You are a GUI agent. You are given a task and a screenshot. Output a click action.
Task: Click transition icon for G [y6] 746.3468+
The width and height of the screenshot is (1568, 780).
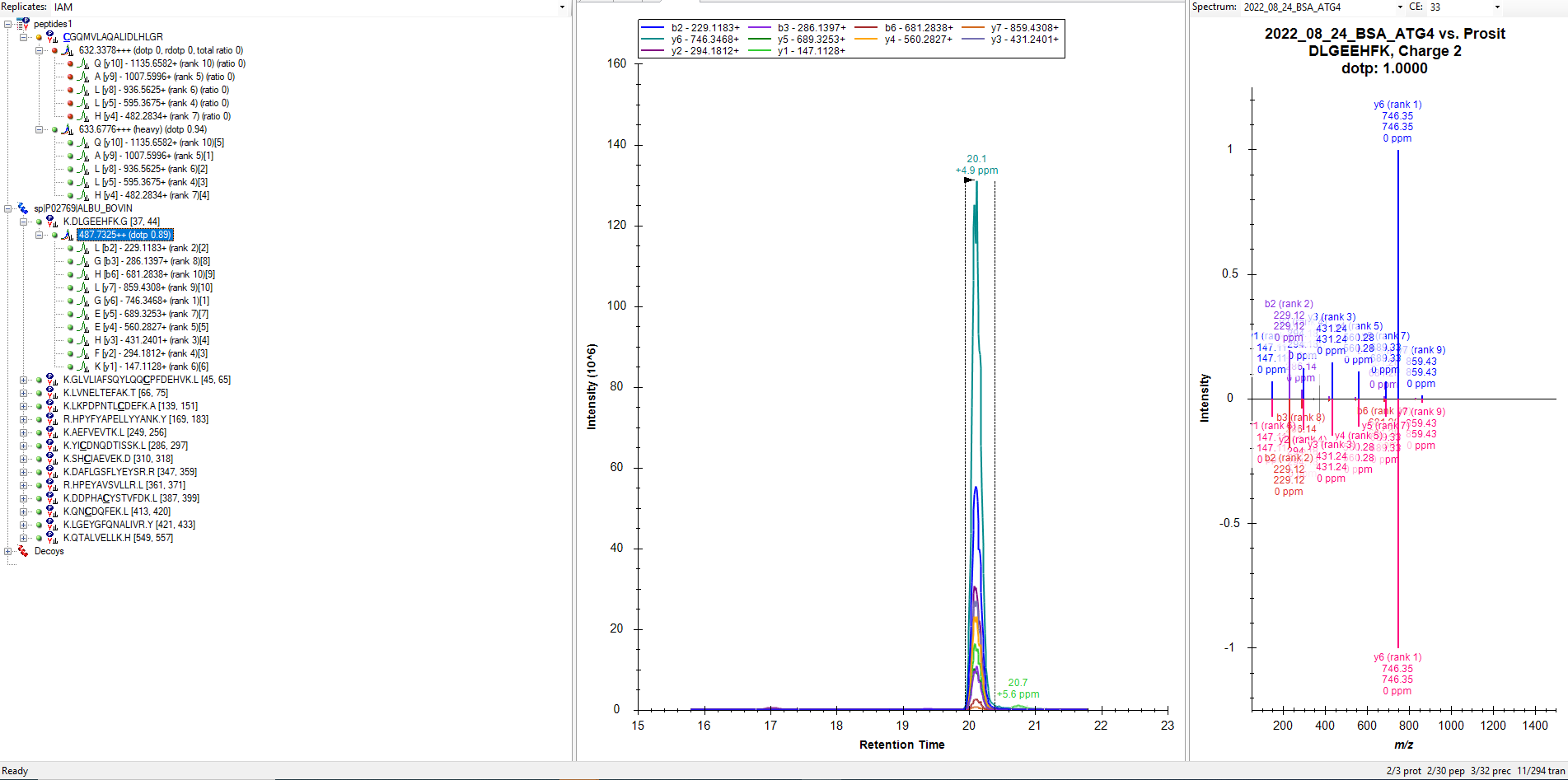coord(83,301)
